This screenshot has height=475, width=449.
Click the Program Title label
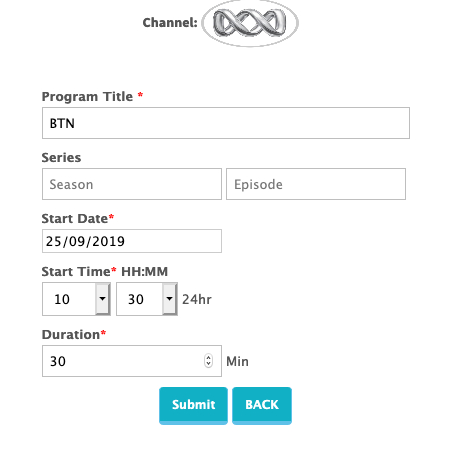(87, 97)
